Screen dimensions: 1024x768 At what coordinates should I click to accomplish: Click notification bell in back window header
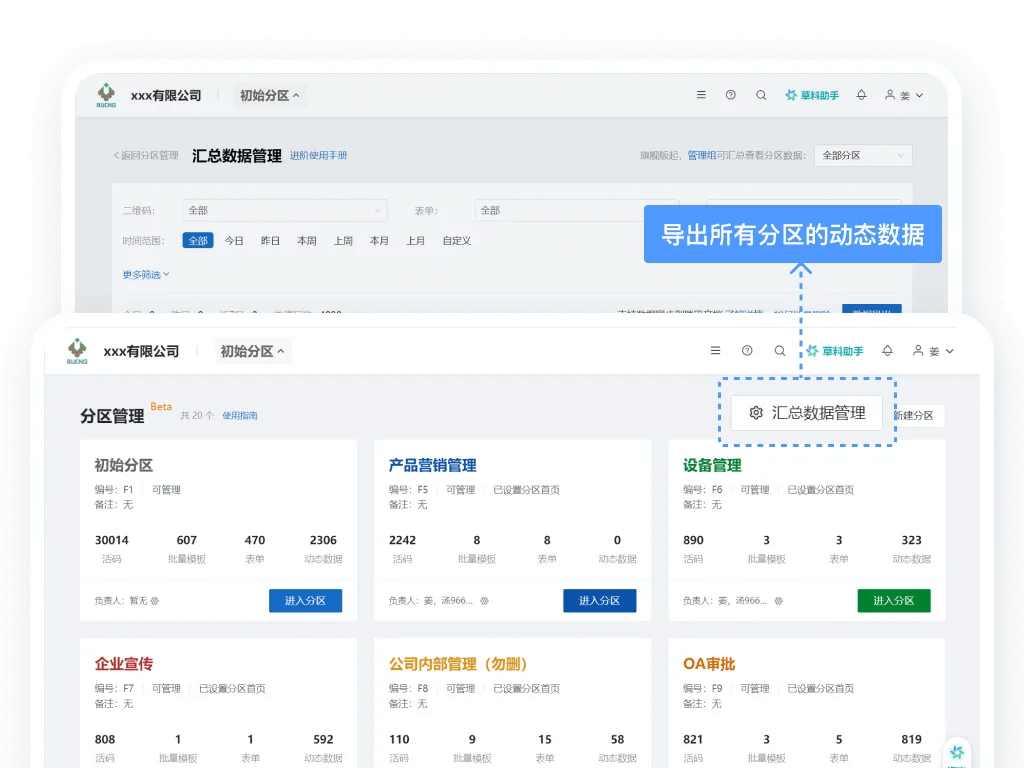(861, 95)
